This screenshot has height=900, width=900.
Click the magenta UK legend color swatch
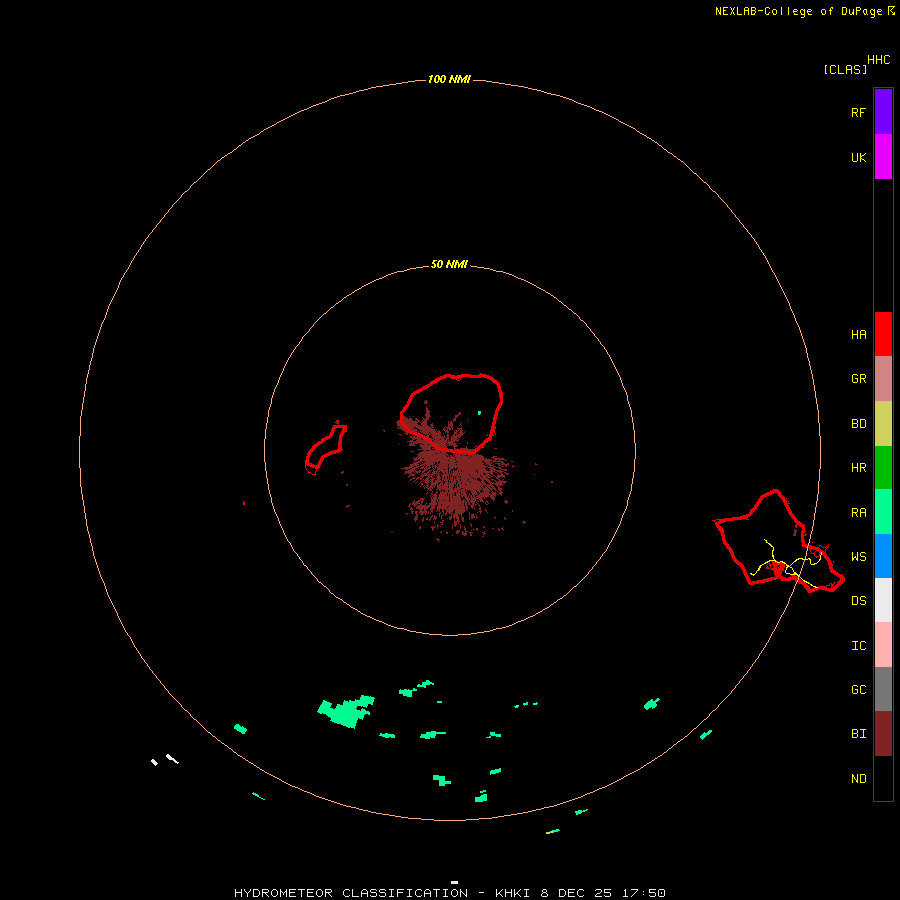pos(883,157)
